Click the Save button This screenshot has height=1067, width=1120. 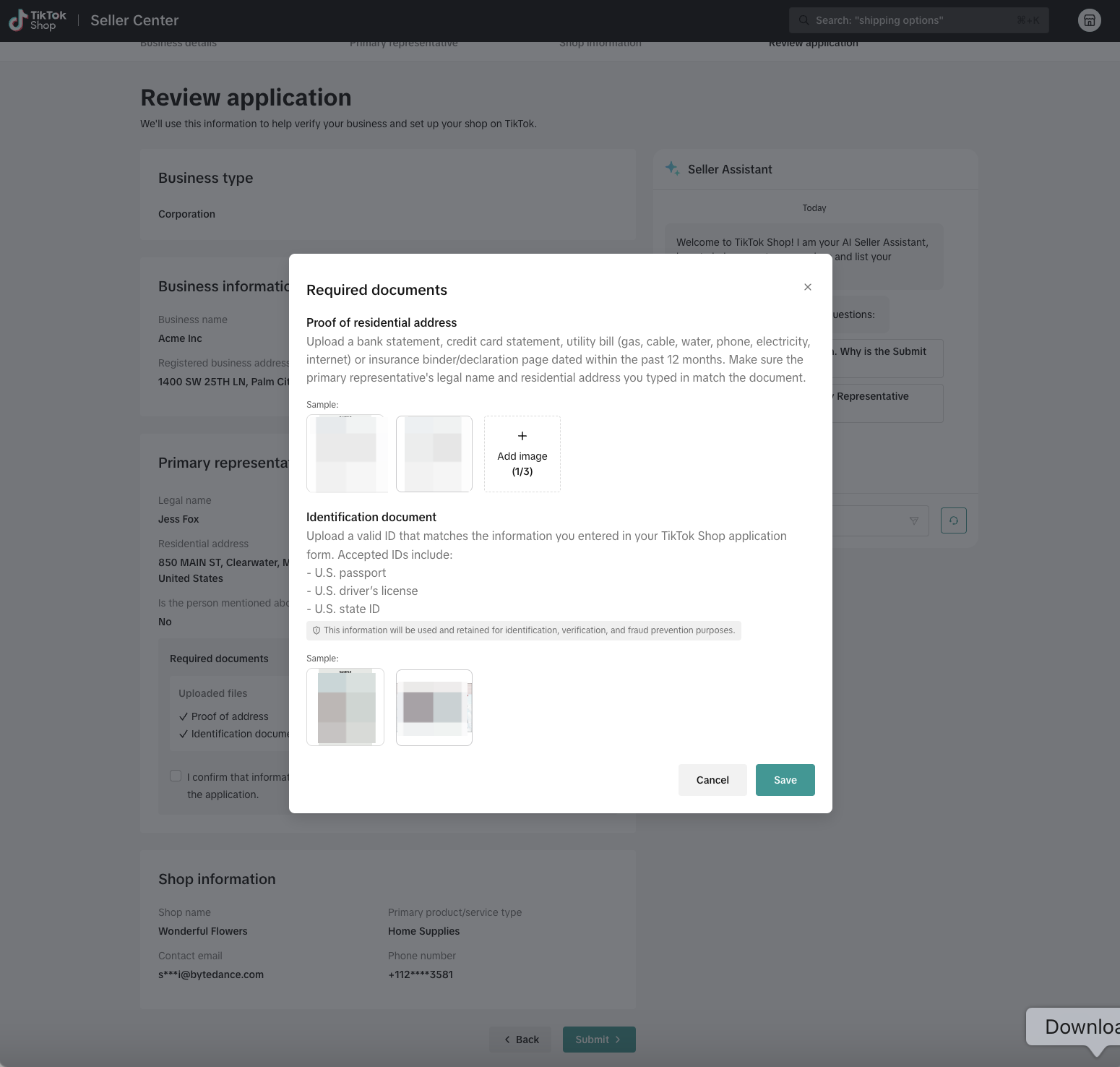pos(785,780)
